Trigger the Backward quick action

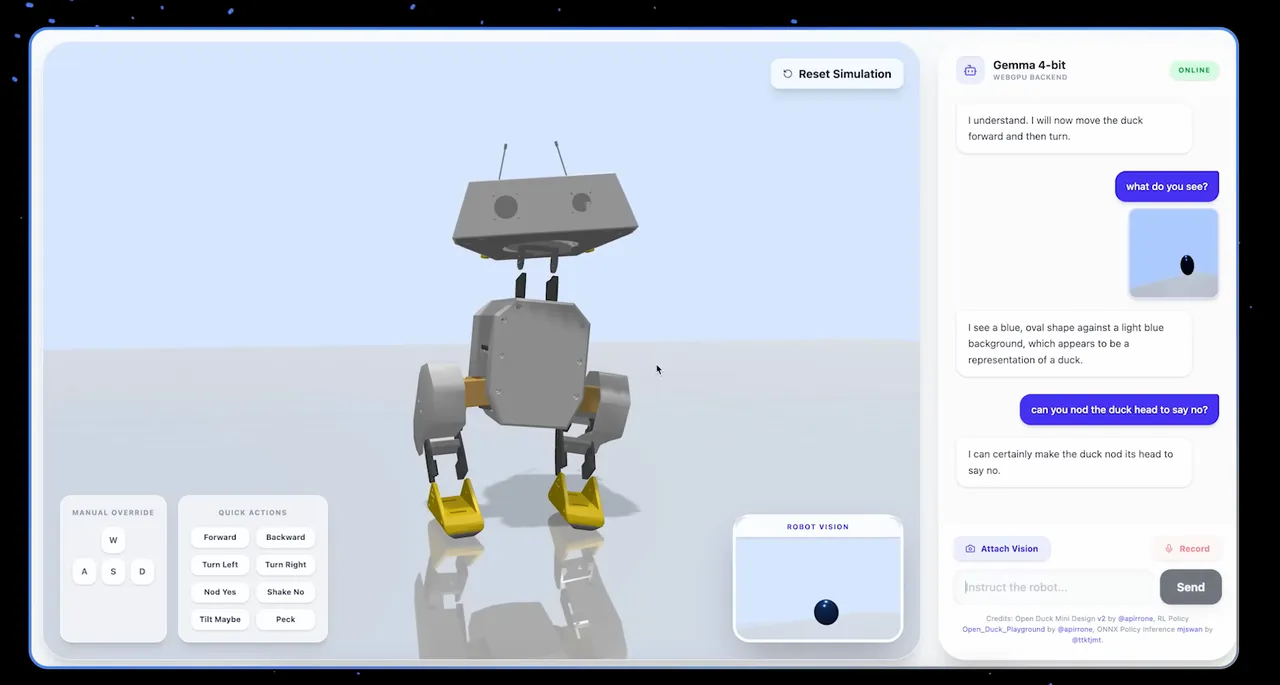tap(285, 538)
